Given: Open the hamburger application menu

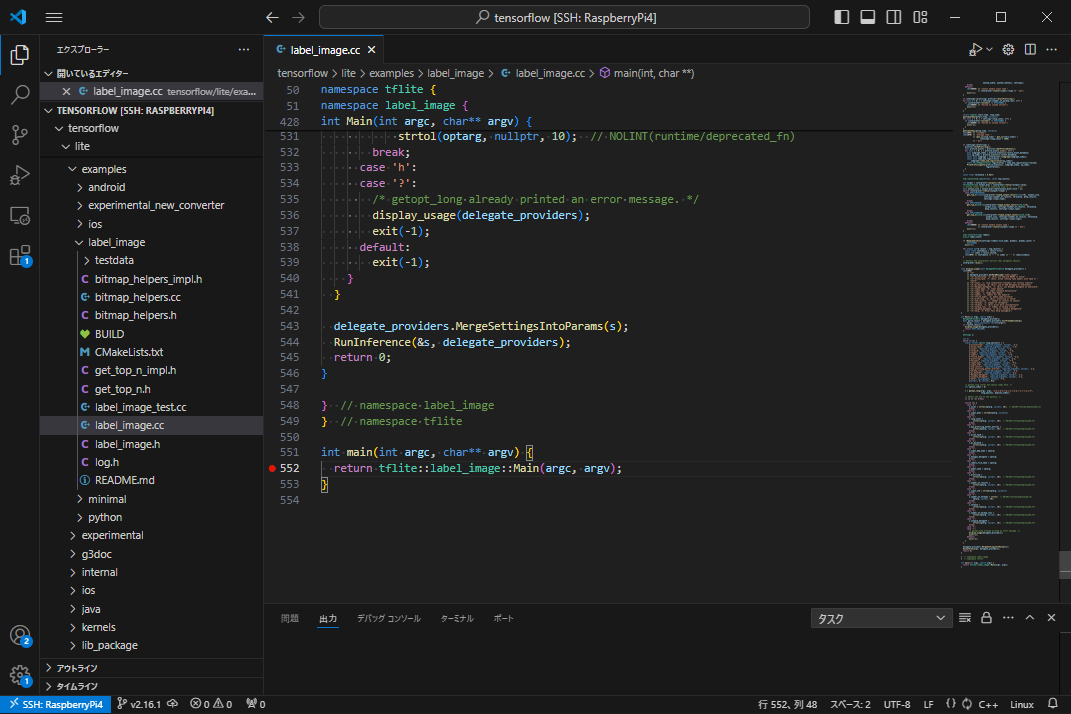Looking at the screenshot, I should [x=54, y=18].
